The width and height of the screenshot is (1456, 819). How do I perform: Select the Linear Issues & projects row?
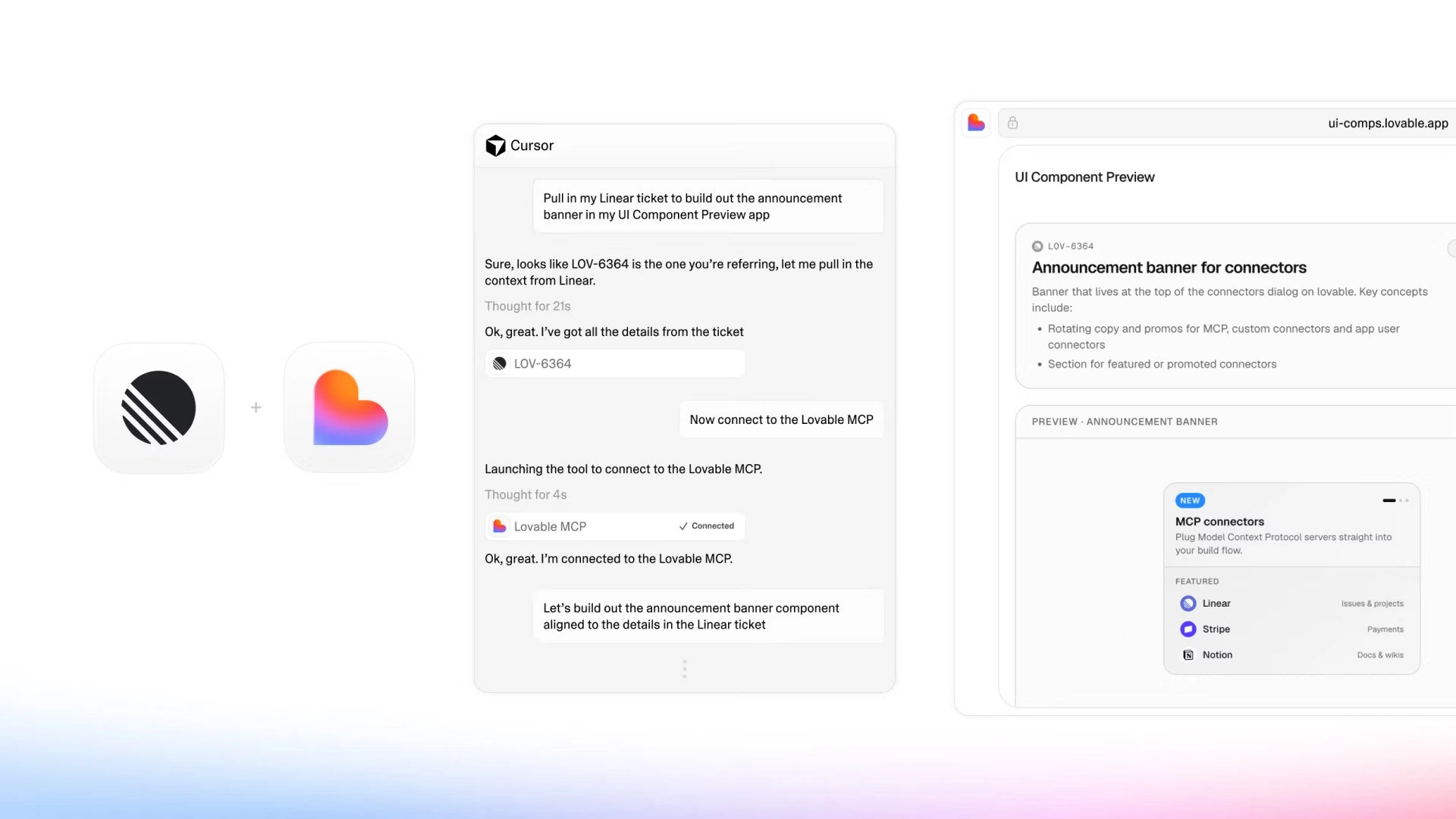(x=1291, y=604)
